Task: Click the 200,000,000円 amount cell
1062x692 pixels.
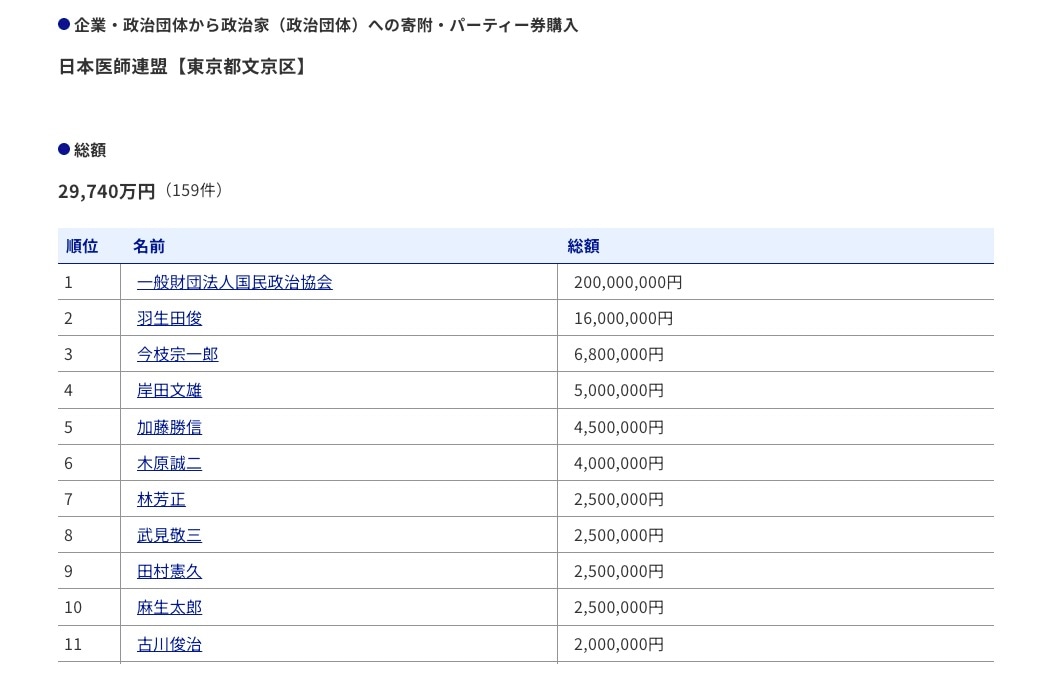Action: pos(627,283)
